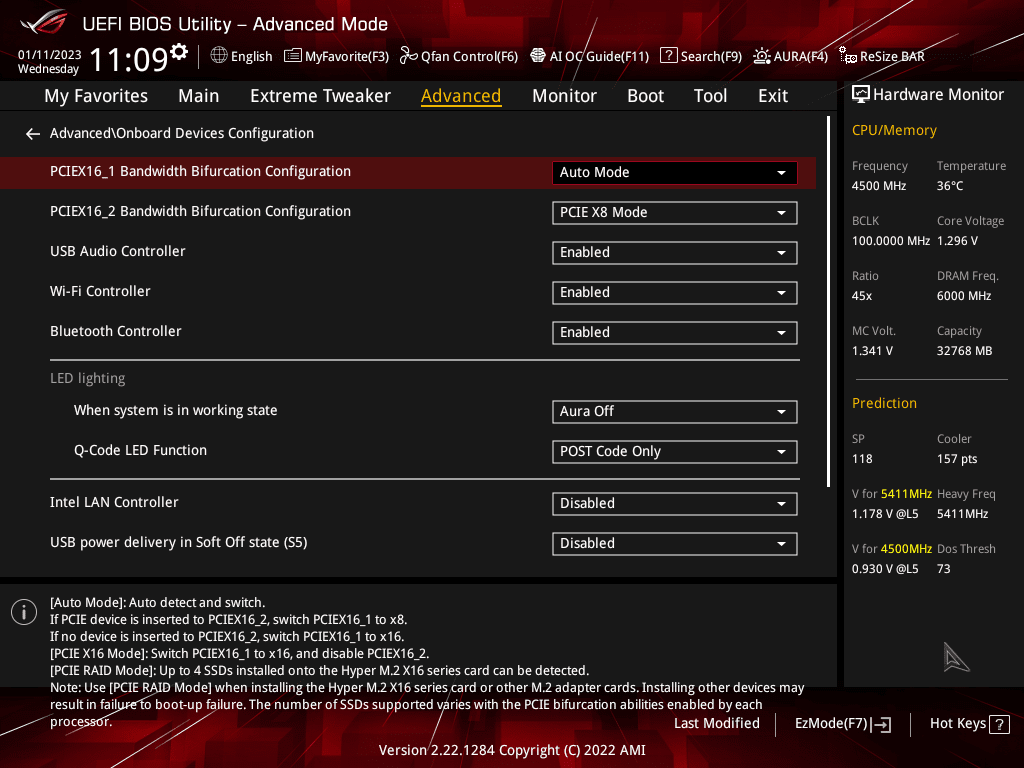The width and height of the screenshot is (1024, 768).
Task: Open the AURA lighting icon
Action: [761, 56]
